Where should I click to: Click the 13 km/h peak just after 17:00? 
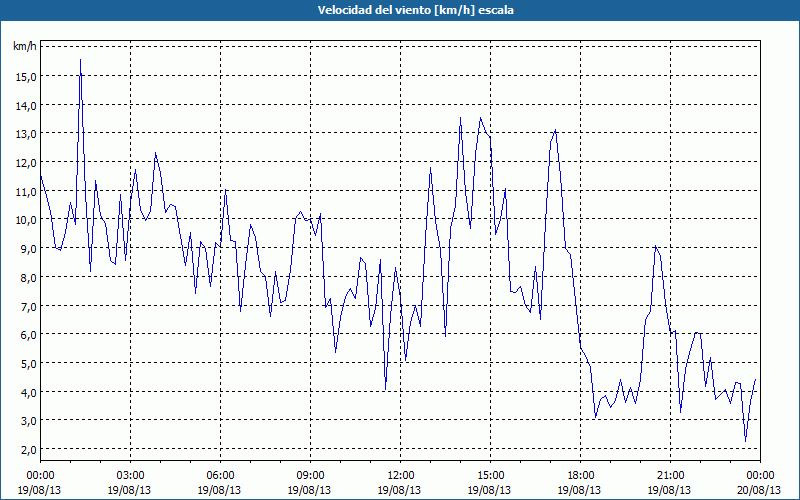(x=555, y=130)
